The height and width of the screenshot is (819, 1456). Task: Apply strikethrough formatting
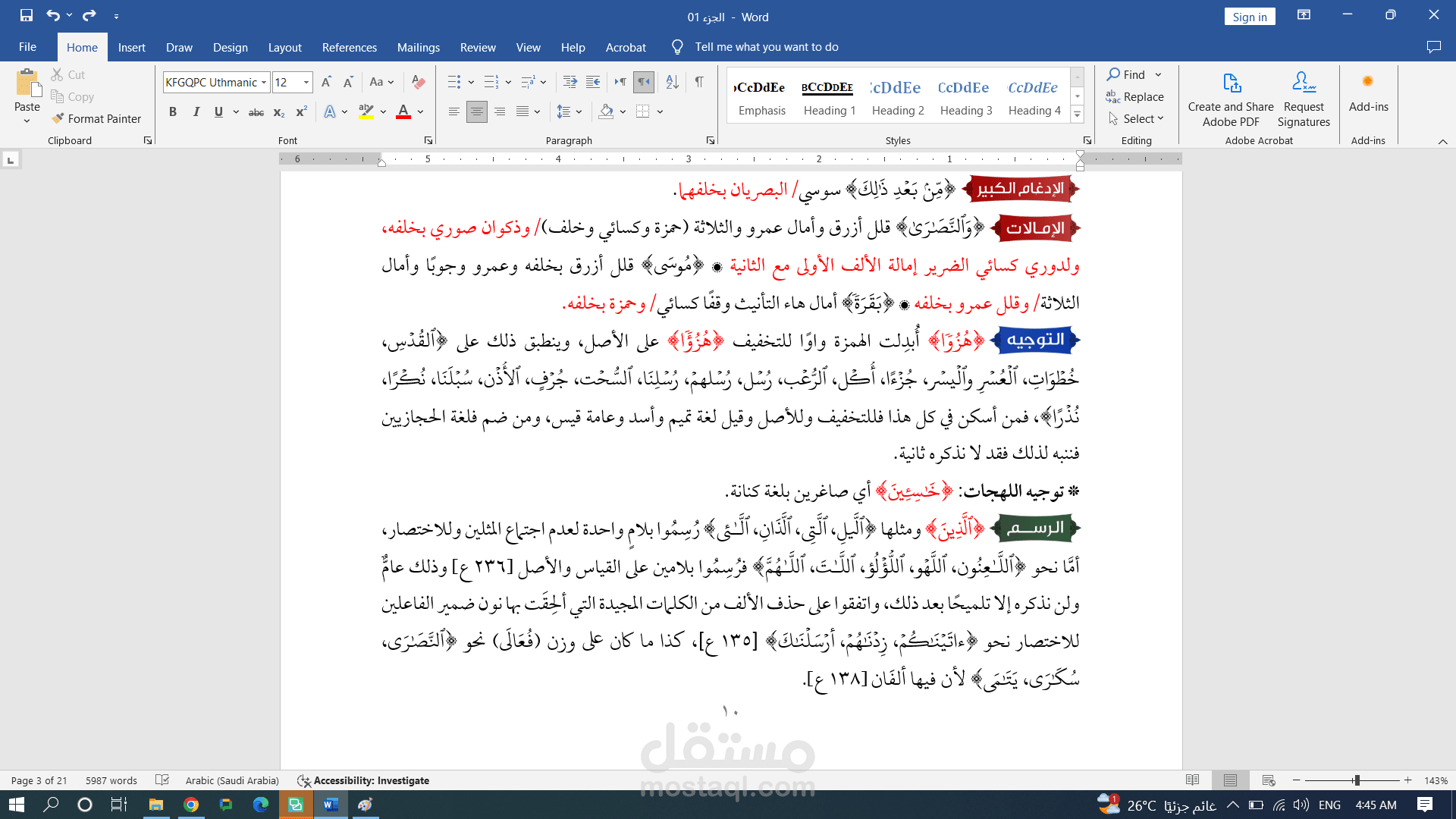click(256, 112)
